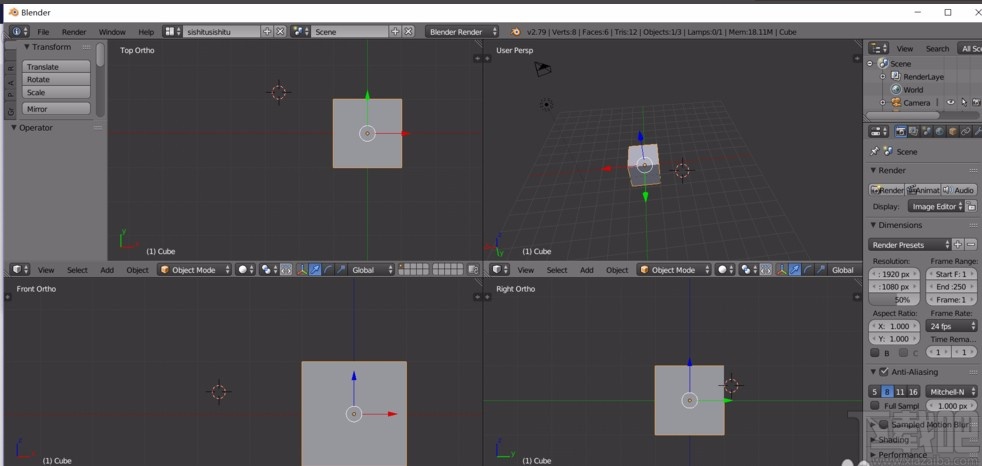Add a new screen layout with plus
Image resolution: width=982 pixels, height=466 pixels.
click(267, 32)
